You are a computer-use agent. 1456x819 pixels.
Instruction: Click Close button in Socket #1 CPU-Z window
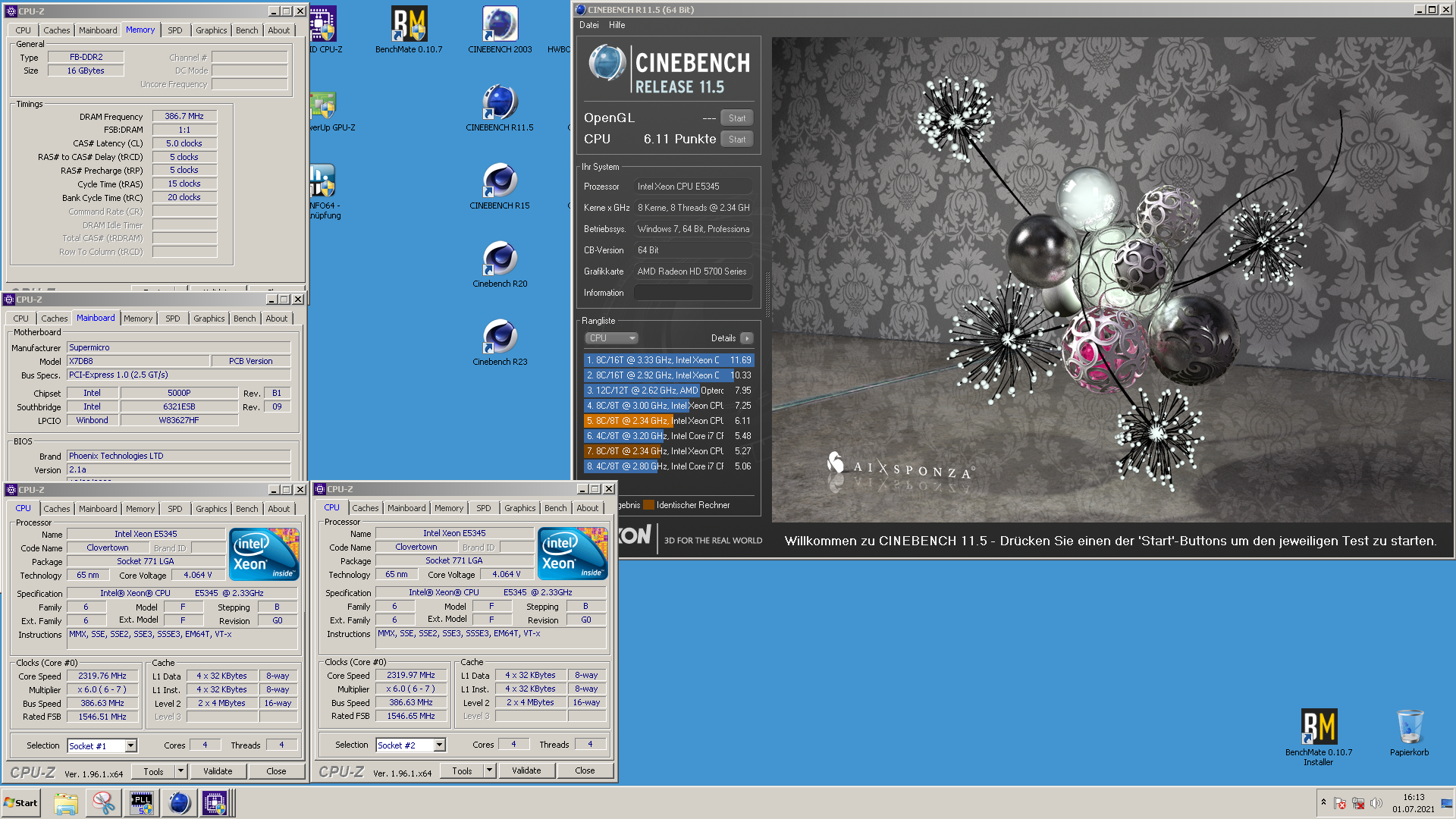[x=276, y=771]
